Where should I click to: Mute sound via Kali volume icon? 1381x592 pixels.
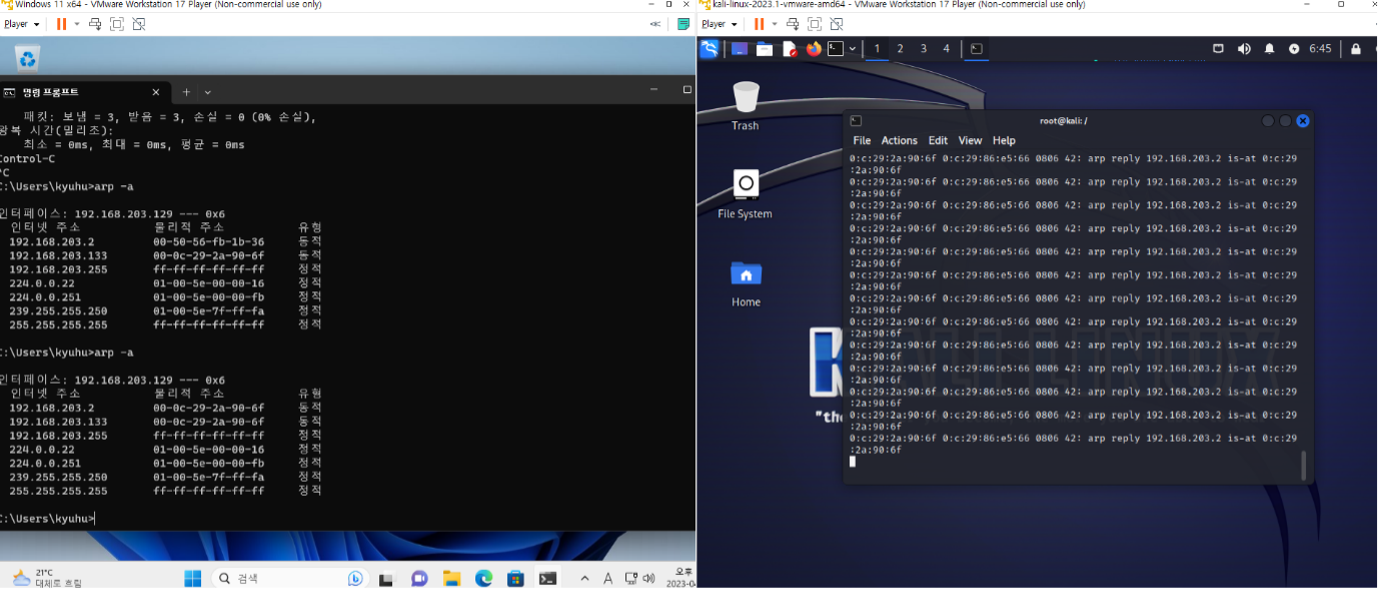pos(1244,48)
